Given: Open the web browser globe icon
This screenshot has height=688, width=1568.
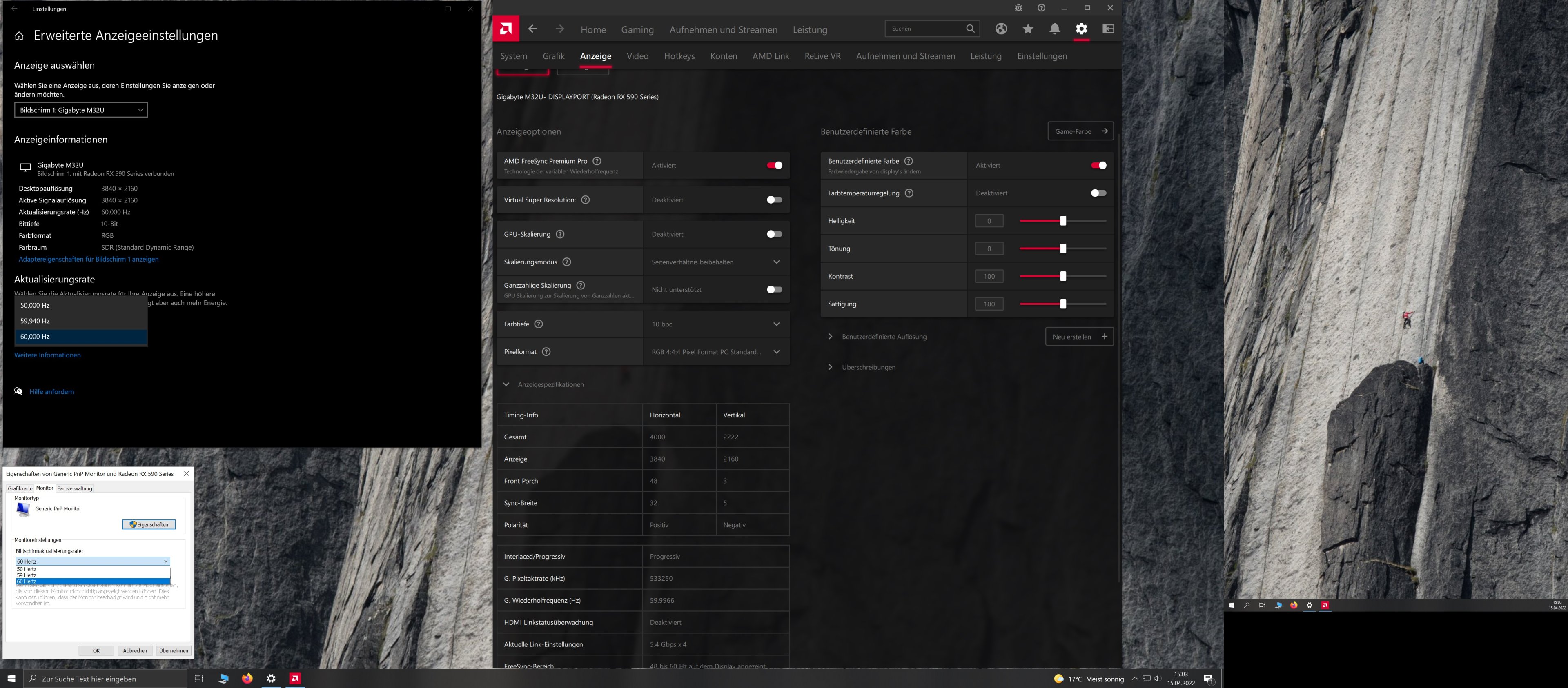Looking at the screenshot, I should pos(1001,29).
